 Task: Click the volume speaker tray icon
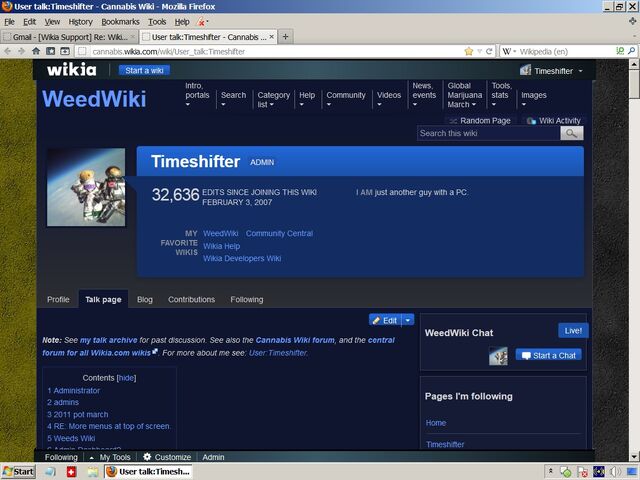(x=615, y=472)
